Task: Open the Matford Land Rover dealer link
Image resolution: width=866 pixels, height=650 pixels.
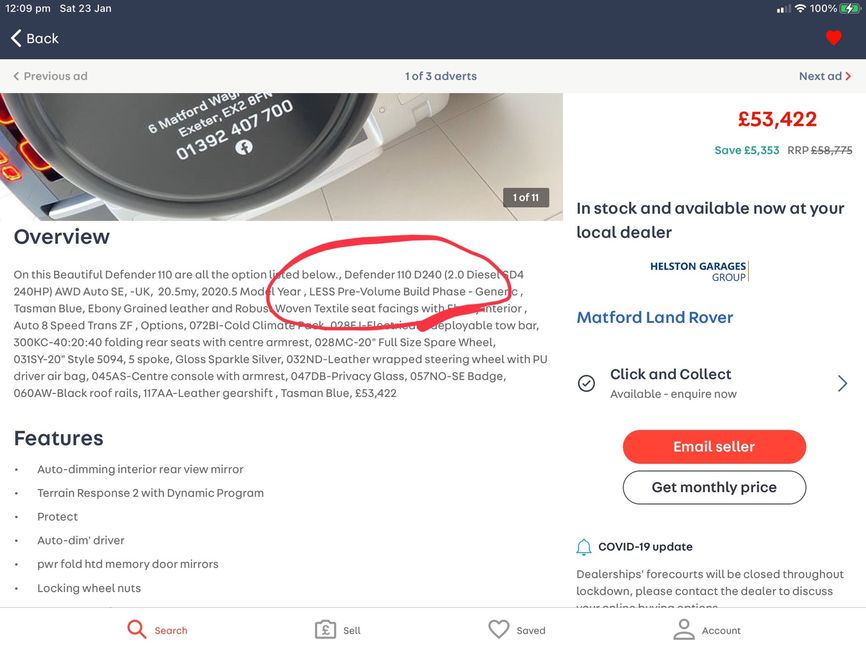Action: (654, 318)
